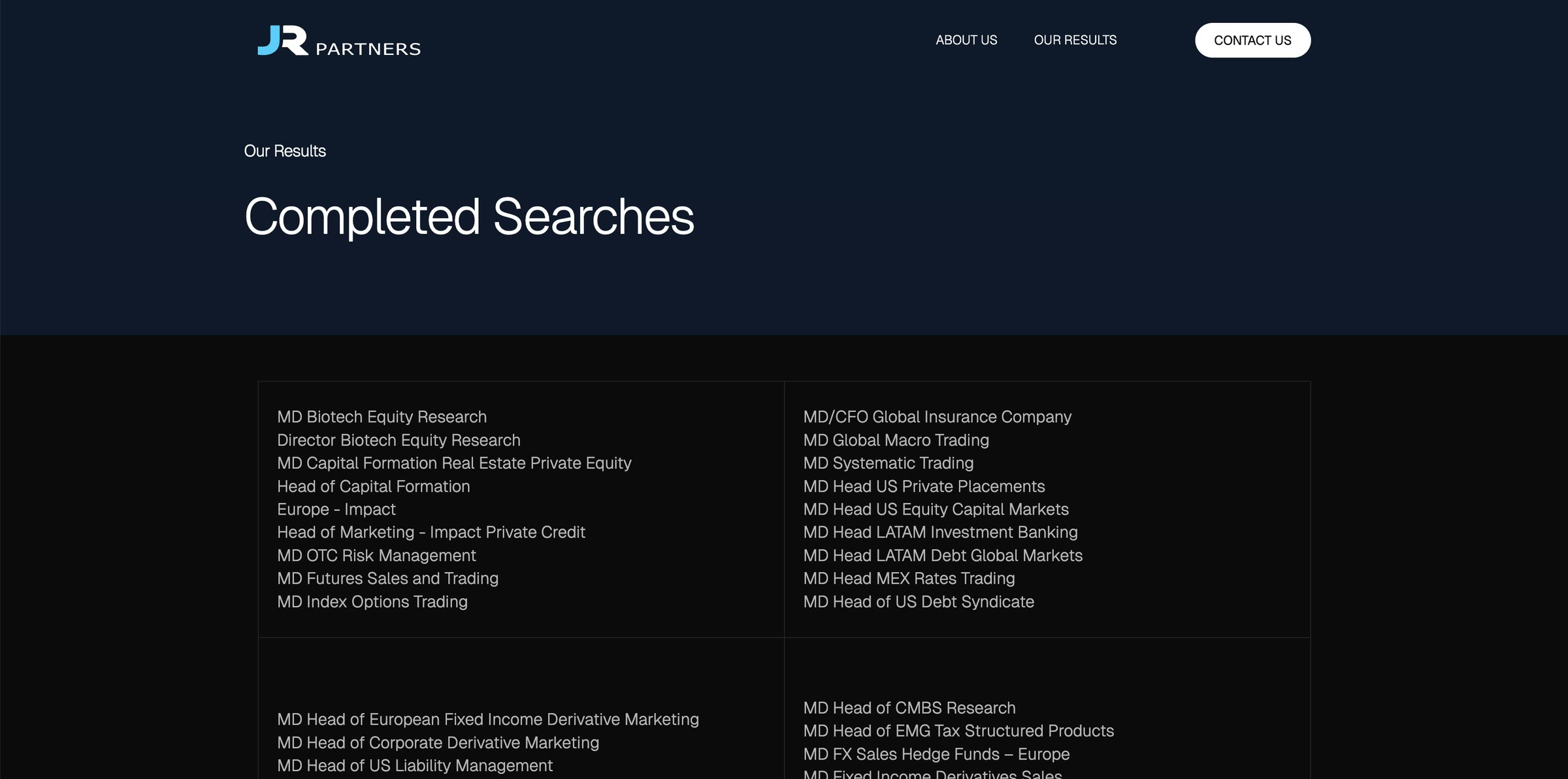Select MD Head US Private Placements entry

pos(924,486)
